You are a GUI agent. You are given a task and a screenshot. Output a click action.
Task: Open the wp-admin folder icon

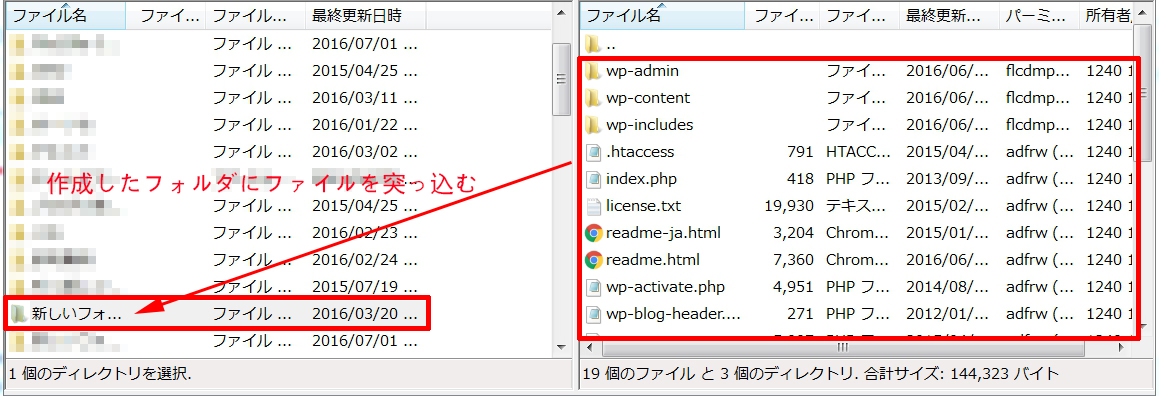point(593,71)
